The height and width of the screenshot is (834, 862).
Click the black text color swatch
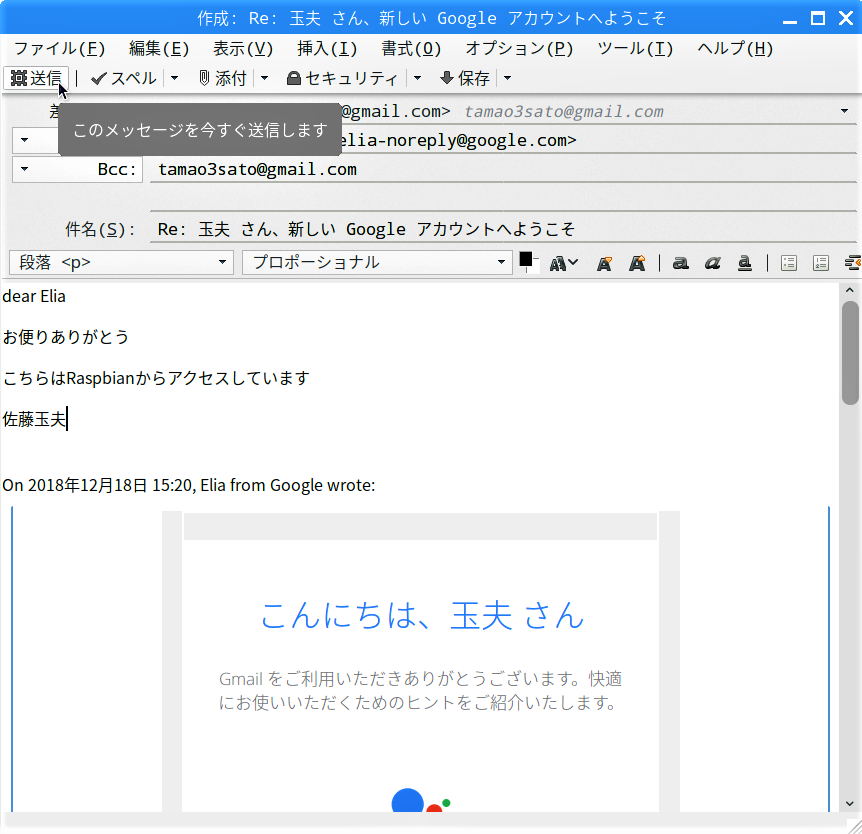click(526, 259)
